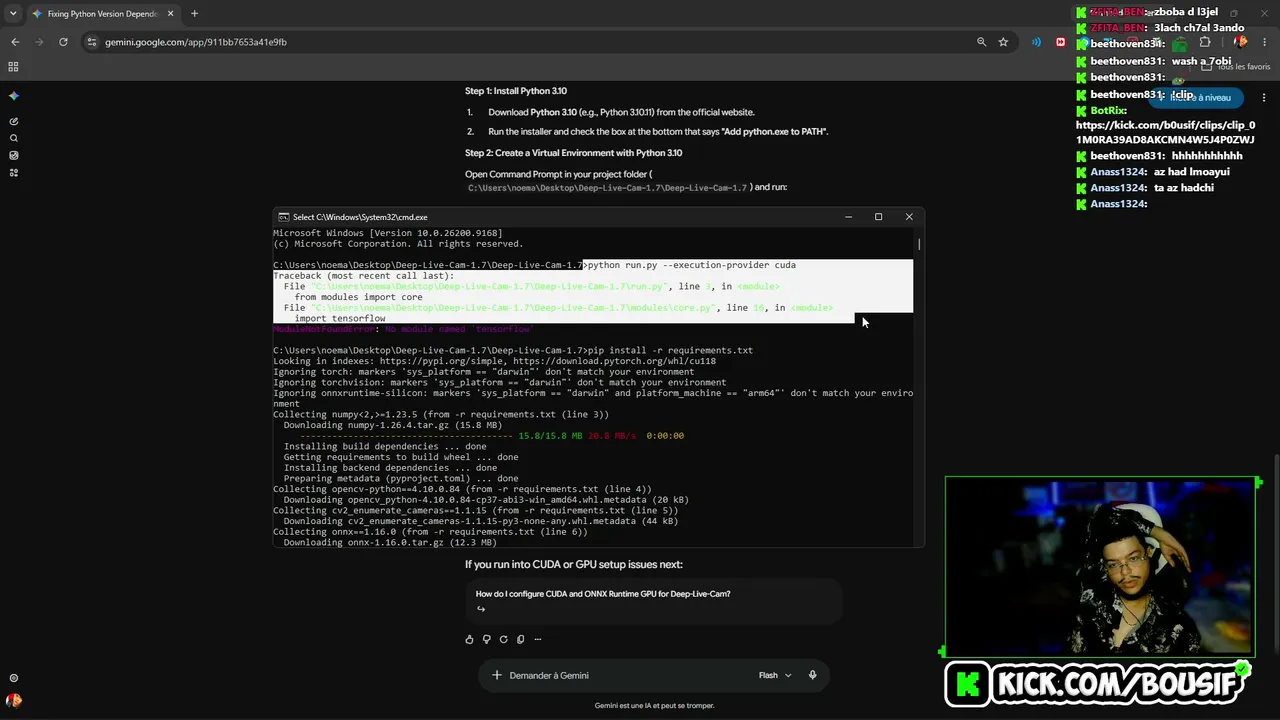Image resolution: width=1280 pixels, height=720 pixels.
Task: Close the cmd.exe window
Action: 909,217
